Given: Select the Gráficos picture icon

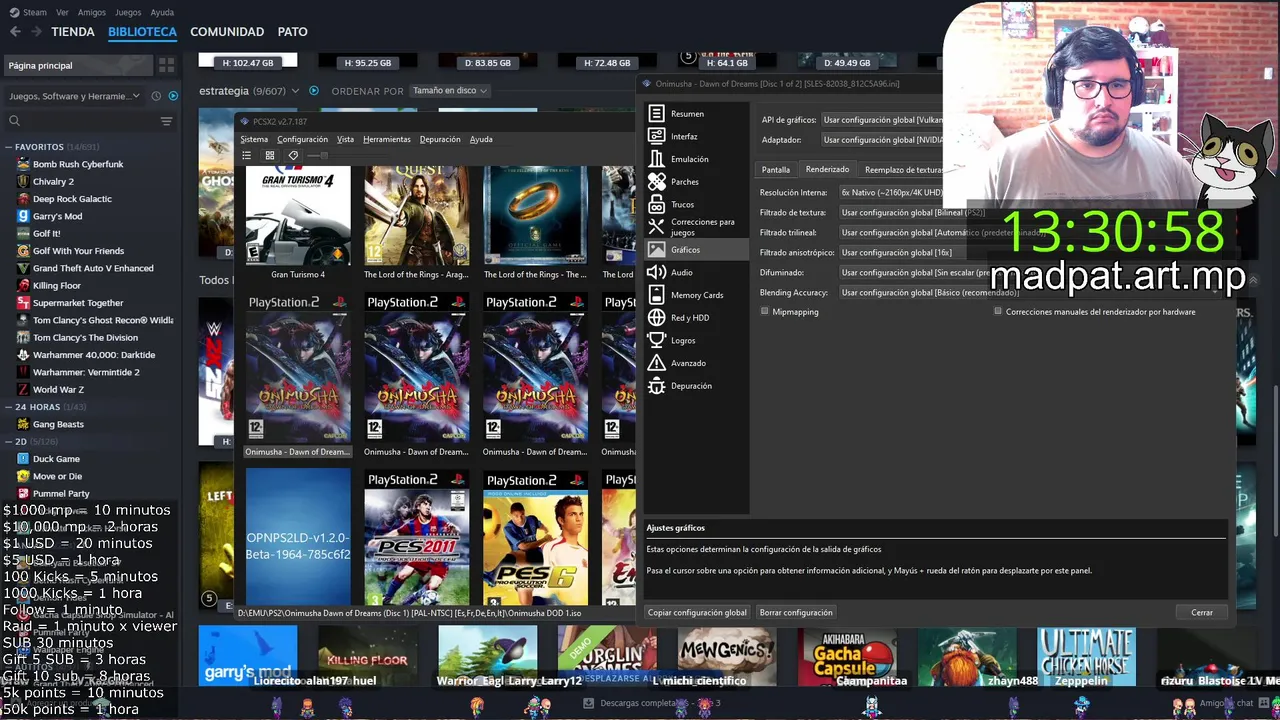Looking at the screenshot, I should click(656, 250).
